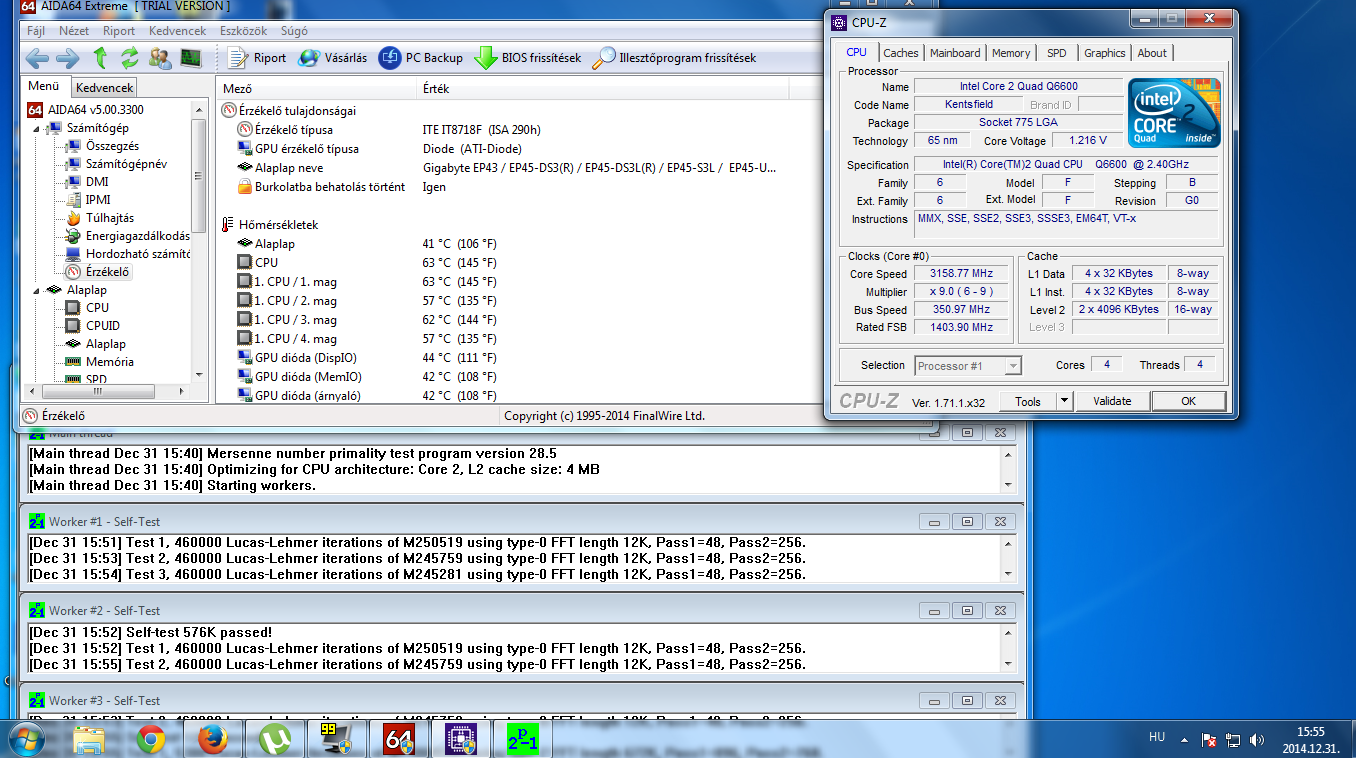This screenshot has height=758, width=1356.
Task: Open the Windows Start menu
Action: pos(25,738)
